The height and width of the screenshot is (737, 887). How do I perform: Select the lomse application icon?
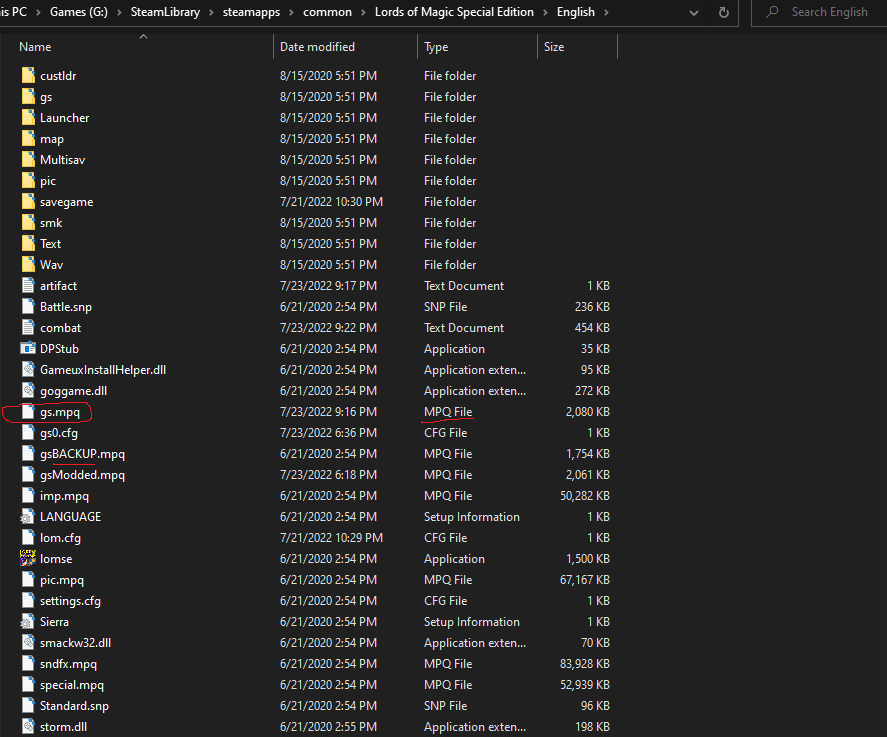pyautogui.click(x=28, y=559)
